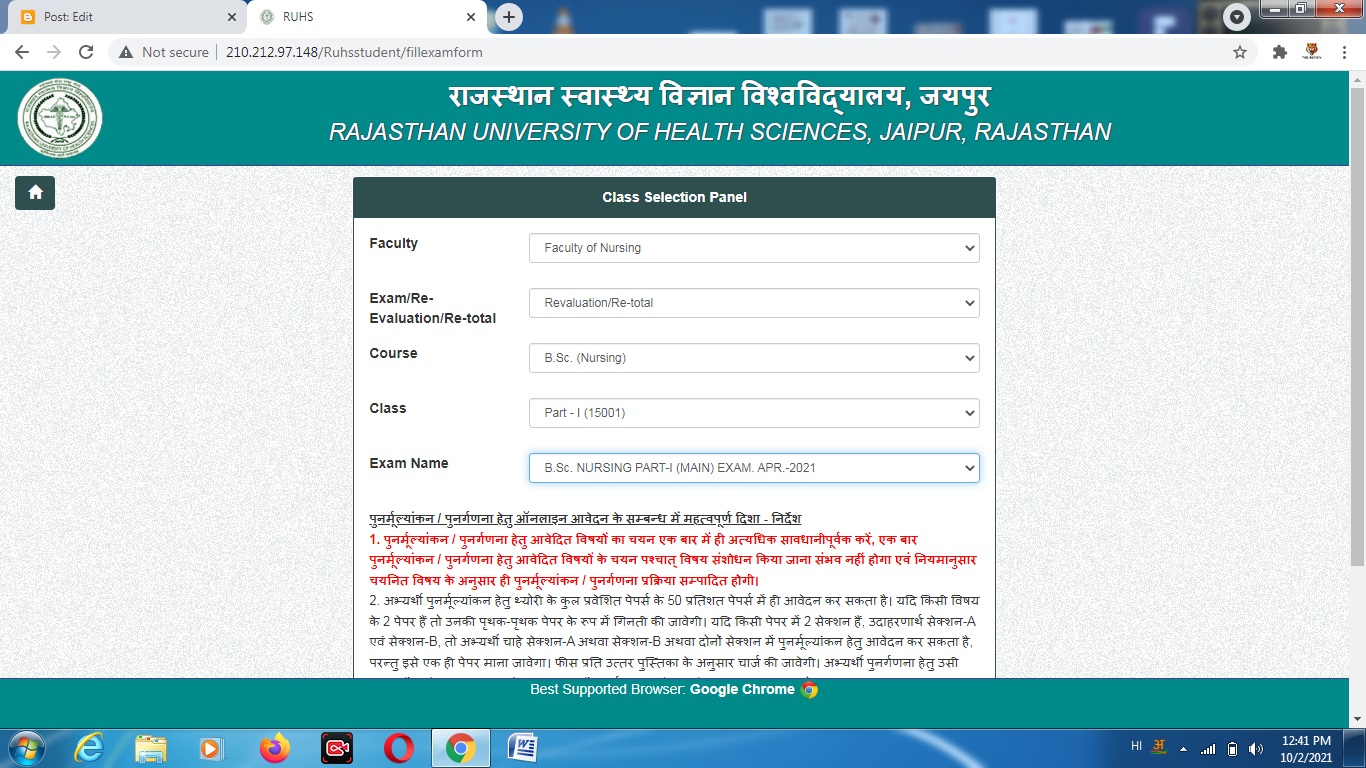This screenshot has width=1366, height=768.
Task: Go back to the previous page
Action: click(21, 52)
